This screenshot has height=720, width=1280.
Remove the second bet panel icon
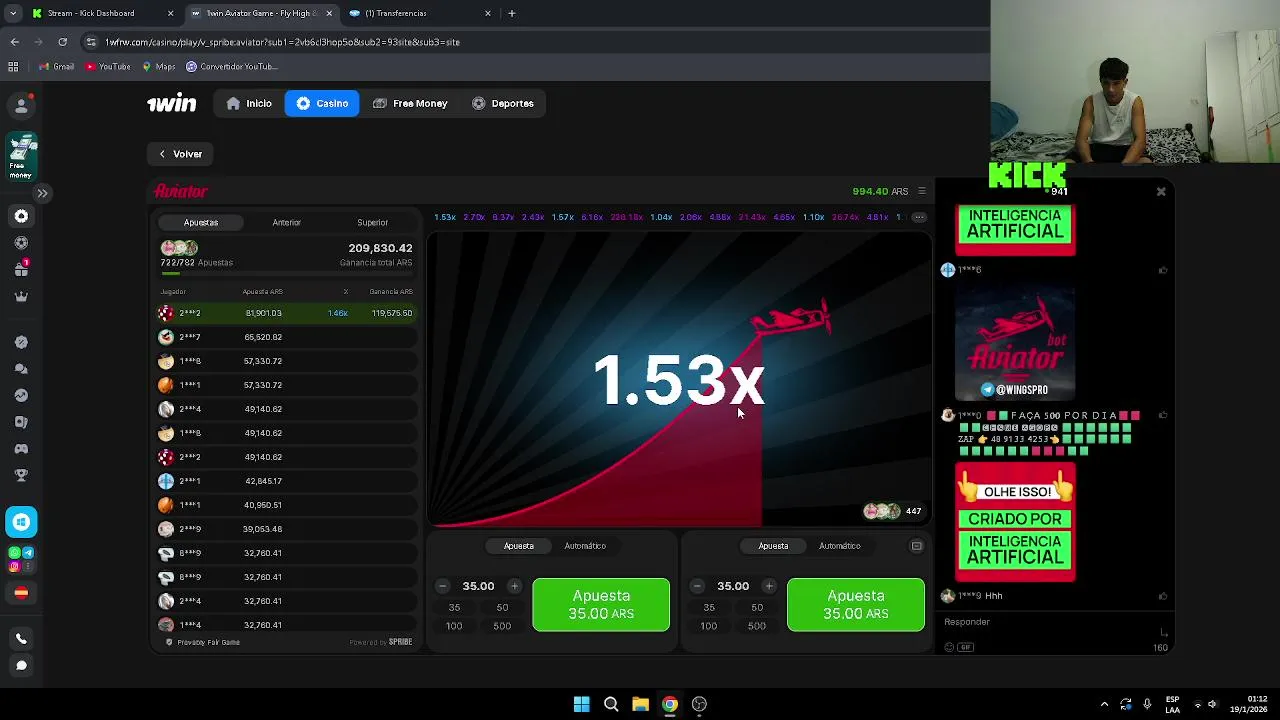click(916, 546)
